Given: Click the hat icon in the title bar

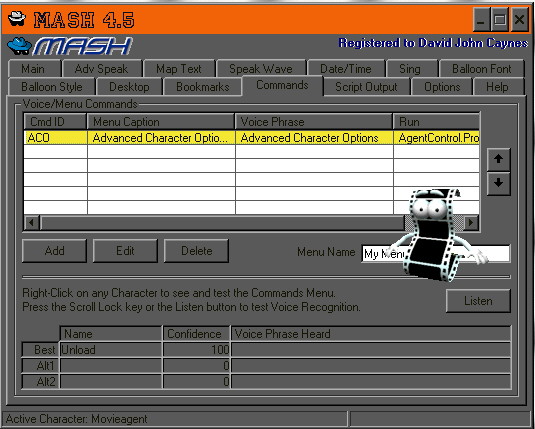Looking at the screenshot, I should [17, 19].
